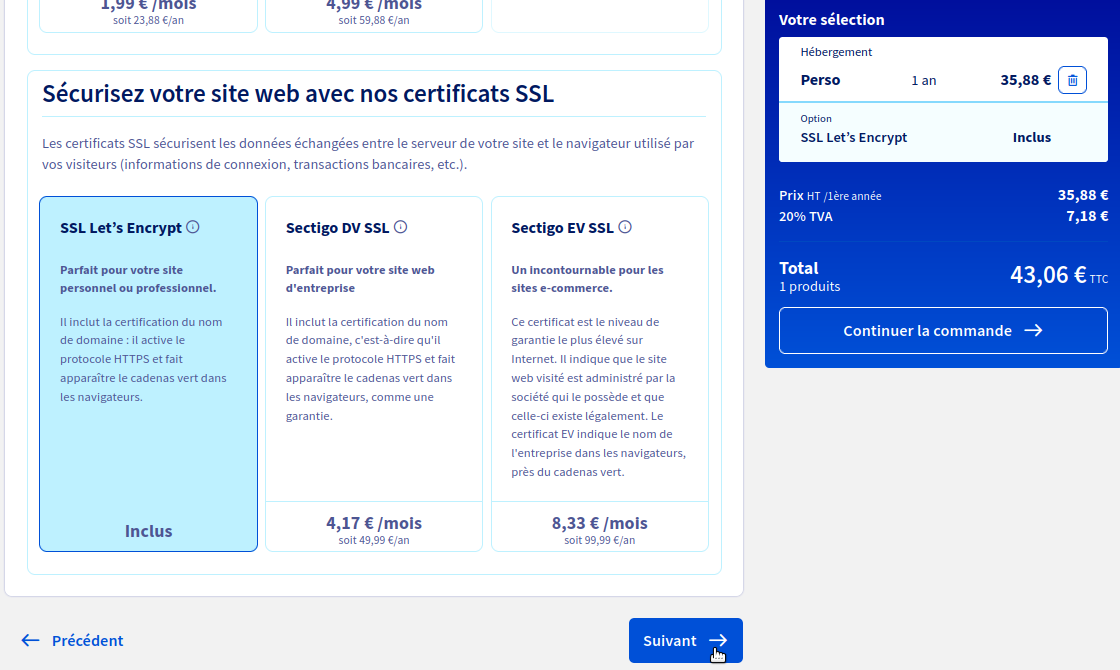Click Inclus label in Let's Encrypt card
Viewport: 1120px width, 670px height.
(x=148, y=531)
